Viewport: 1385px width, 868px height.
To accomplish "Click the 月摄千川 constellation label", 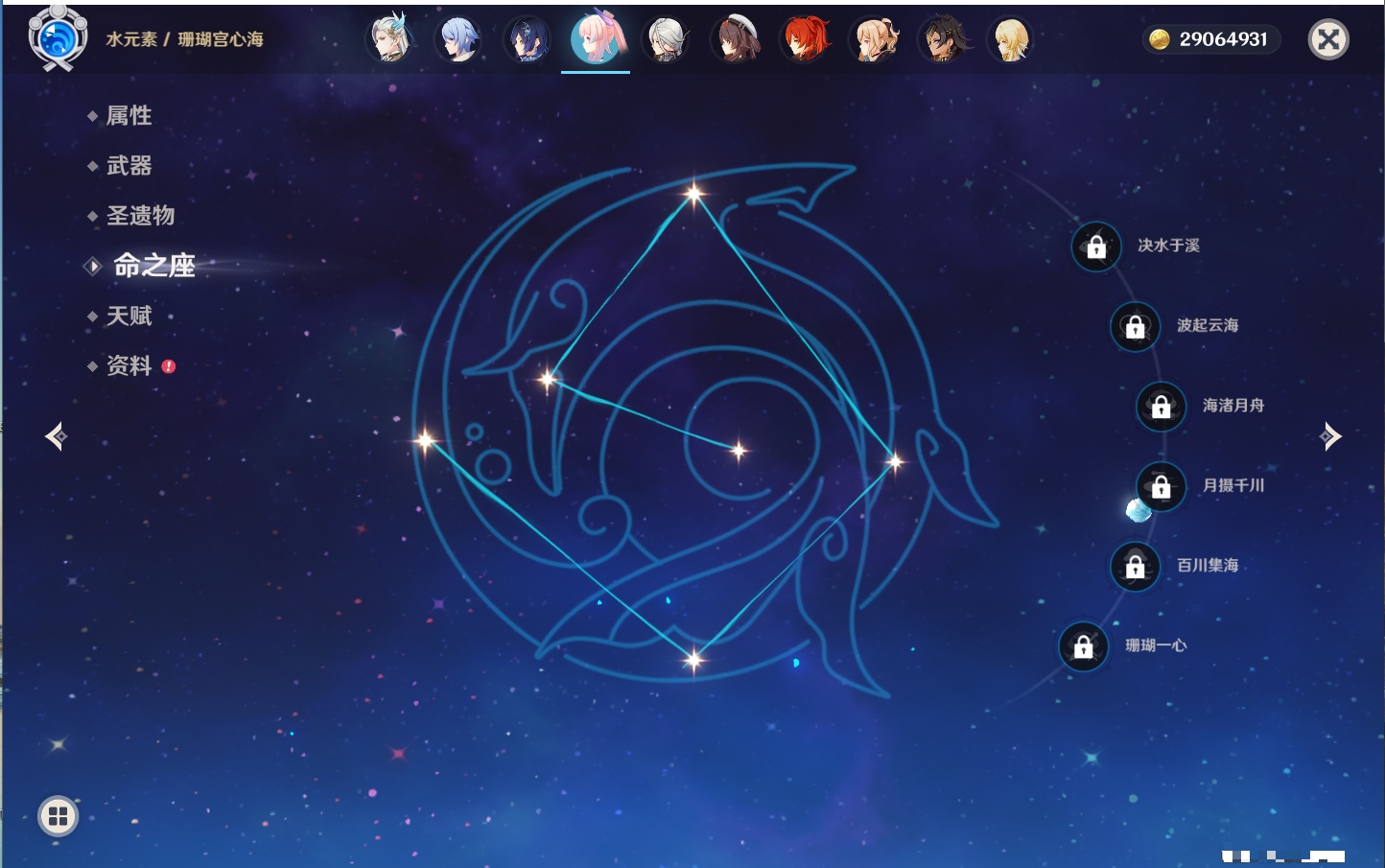I will (1233, 485).
